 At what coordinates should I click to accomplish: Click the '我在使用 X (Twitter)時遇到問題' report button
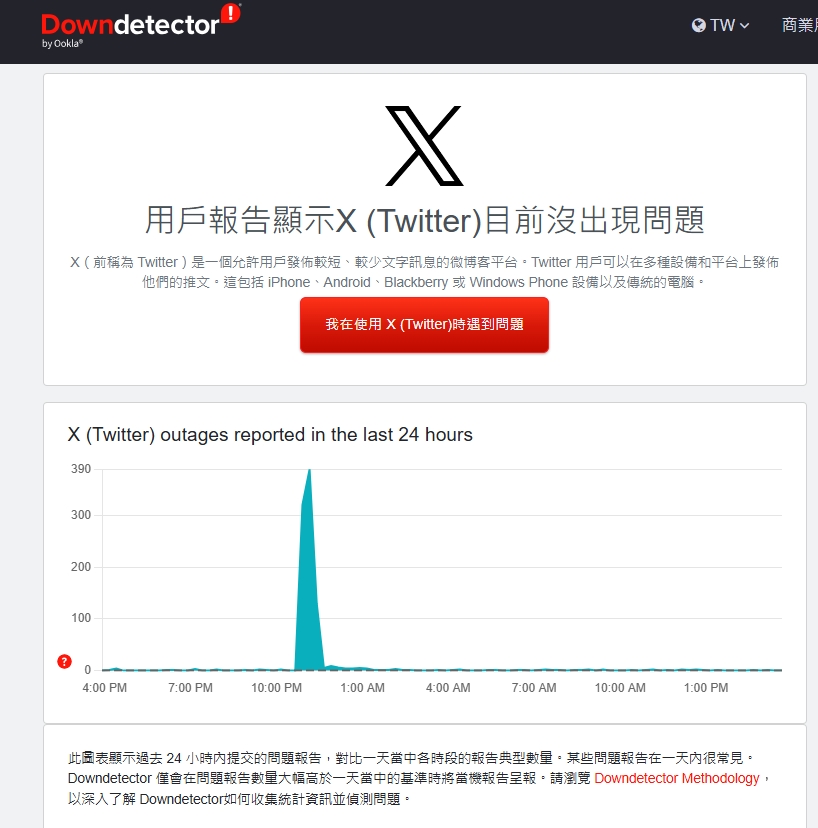(424, 324)
